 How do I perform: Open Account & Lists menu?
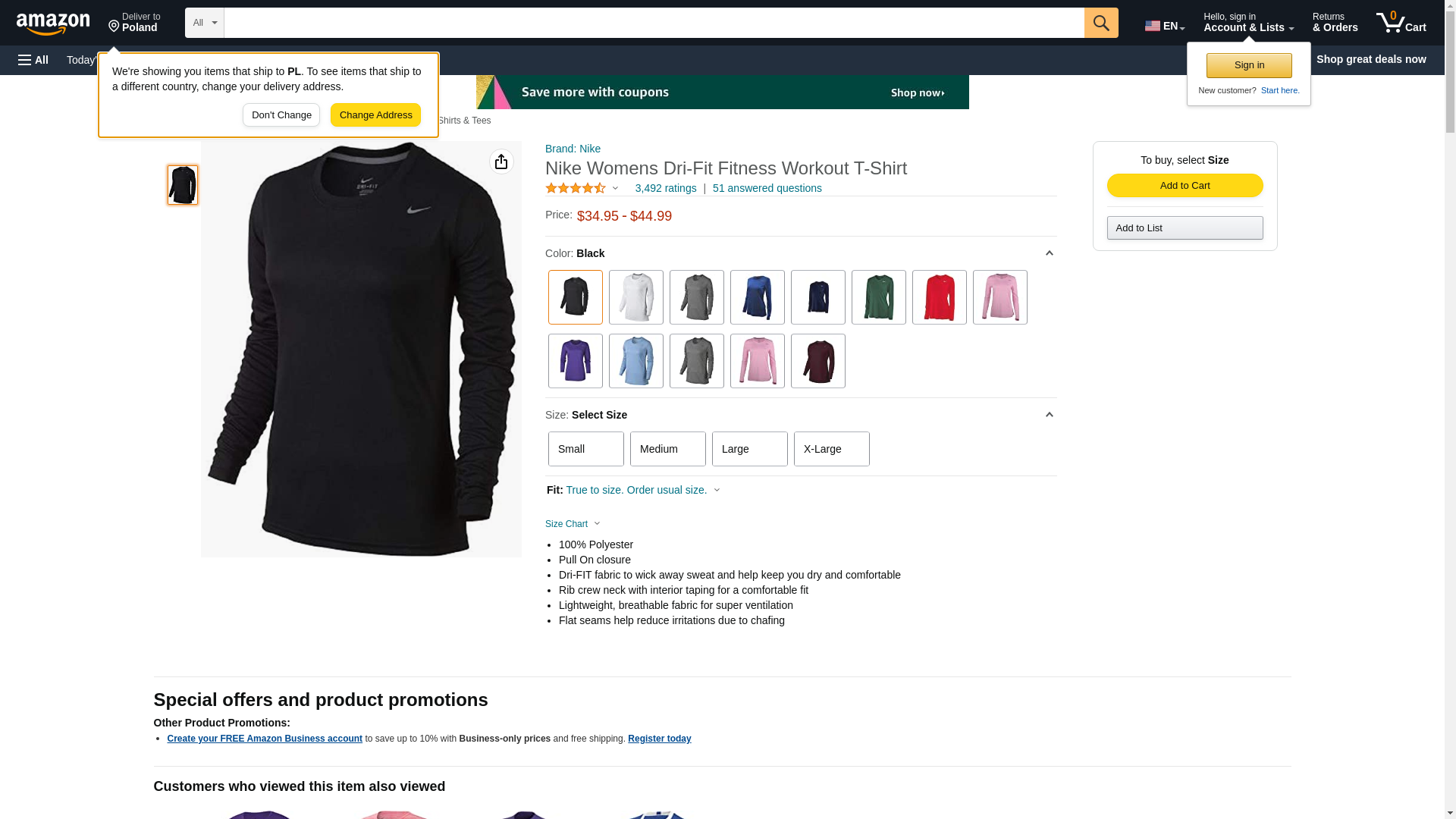click(x=1248, y=23)
